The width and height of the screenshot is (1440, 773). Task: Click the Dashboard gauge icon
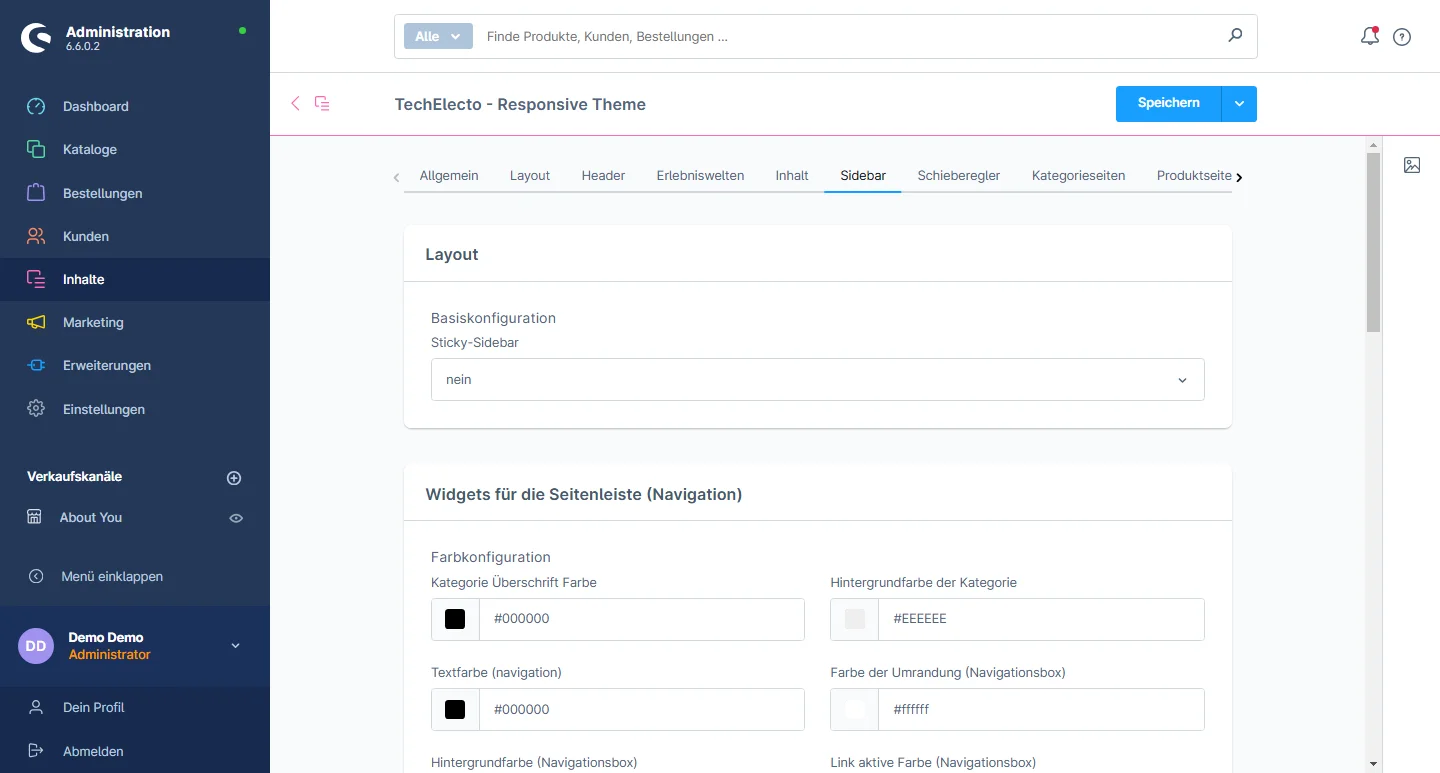(x=36, y=106)
